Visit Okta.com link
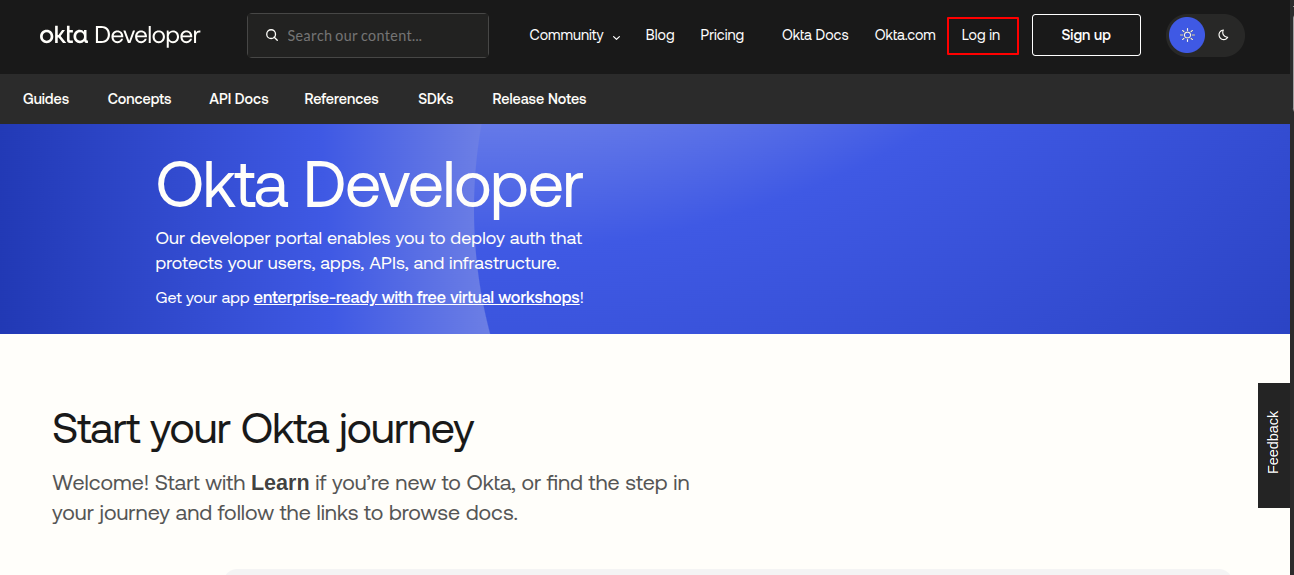This screenshot has height=575, width=1294. (905, 35)
